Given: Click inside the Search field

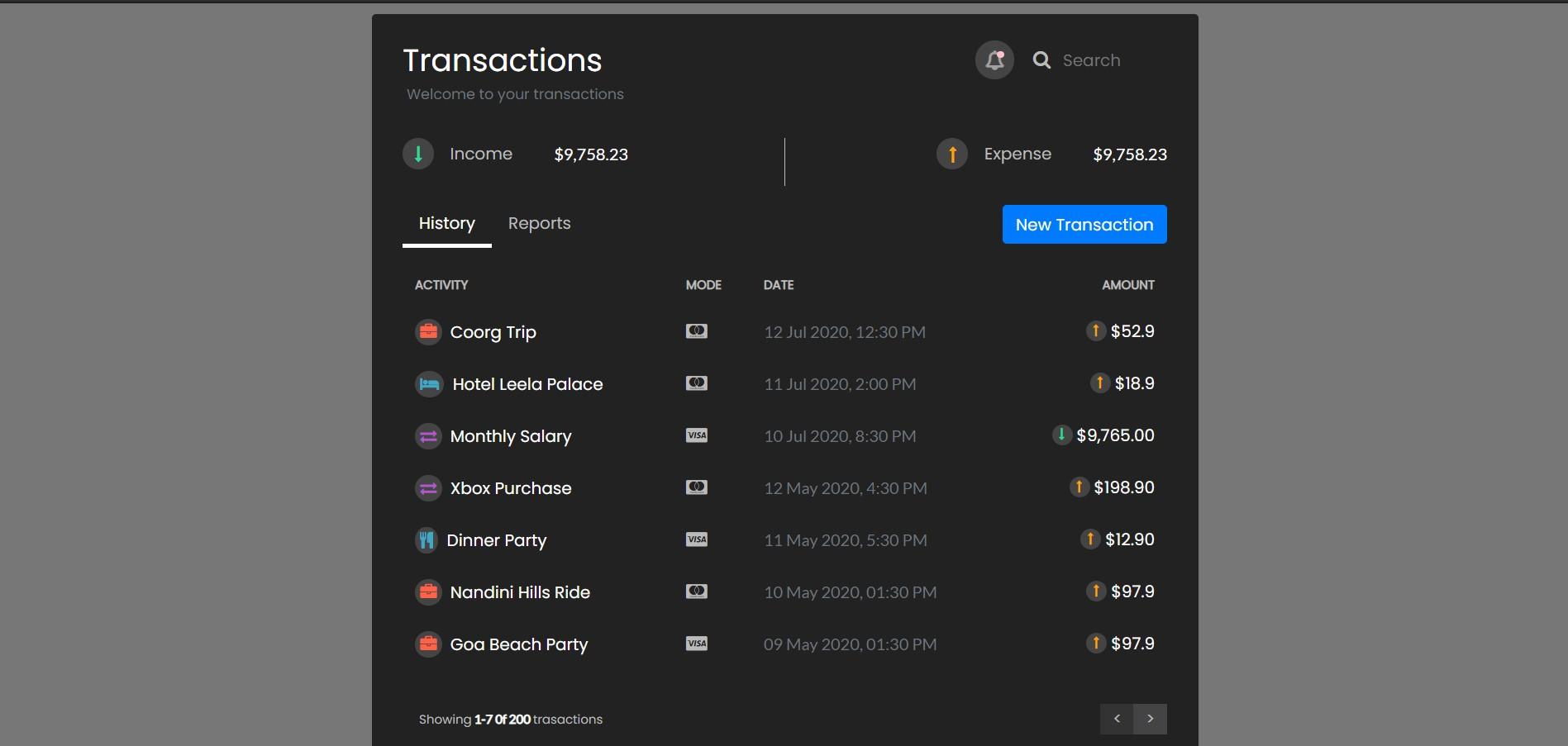Looking at the screenshot, I should coord(1092,59).
